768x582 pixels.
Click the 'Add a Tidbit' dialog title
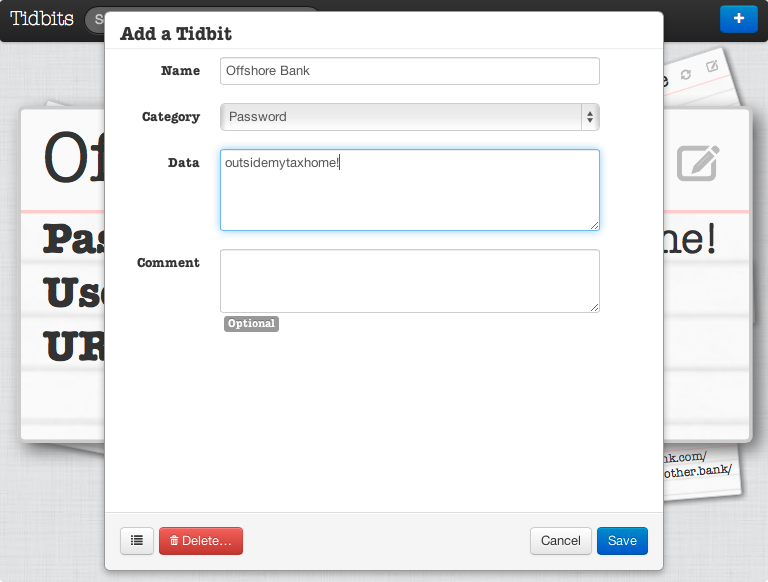(176, 33)
